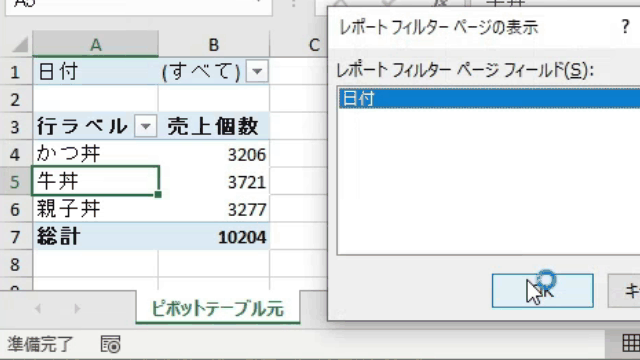Click the Name Box field

(139, 6)
